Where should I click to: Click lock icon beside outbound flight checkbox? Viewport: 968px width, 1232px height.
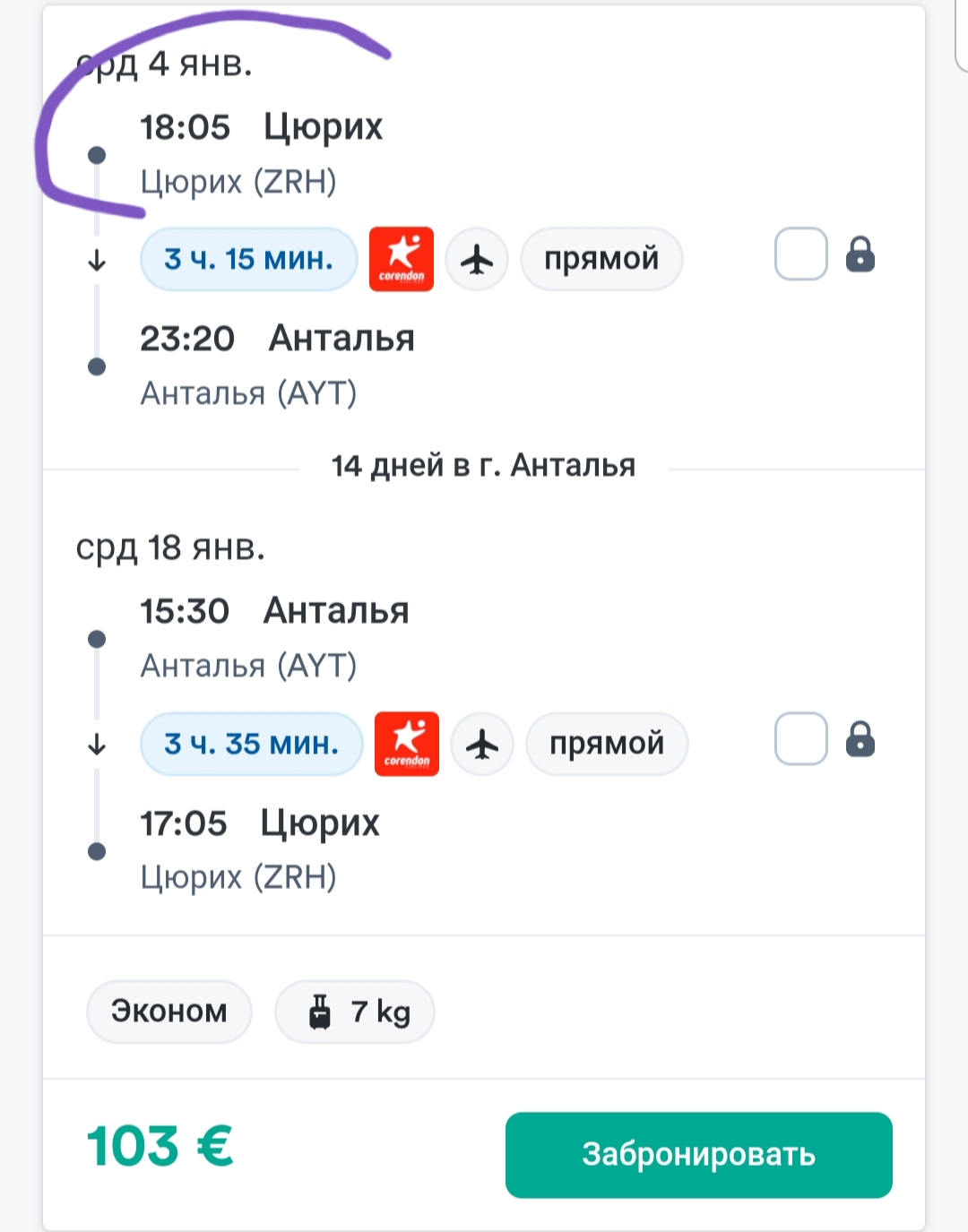tap(860, 254)
